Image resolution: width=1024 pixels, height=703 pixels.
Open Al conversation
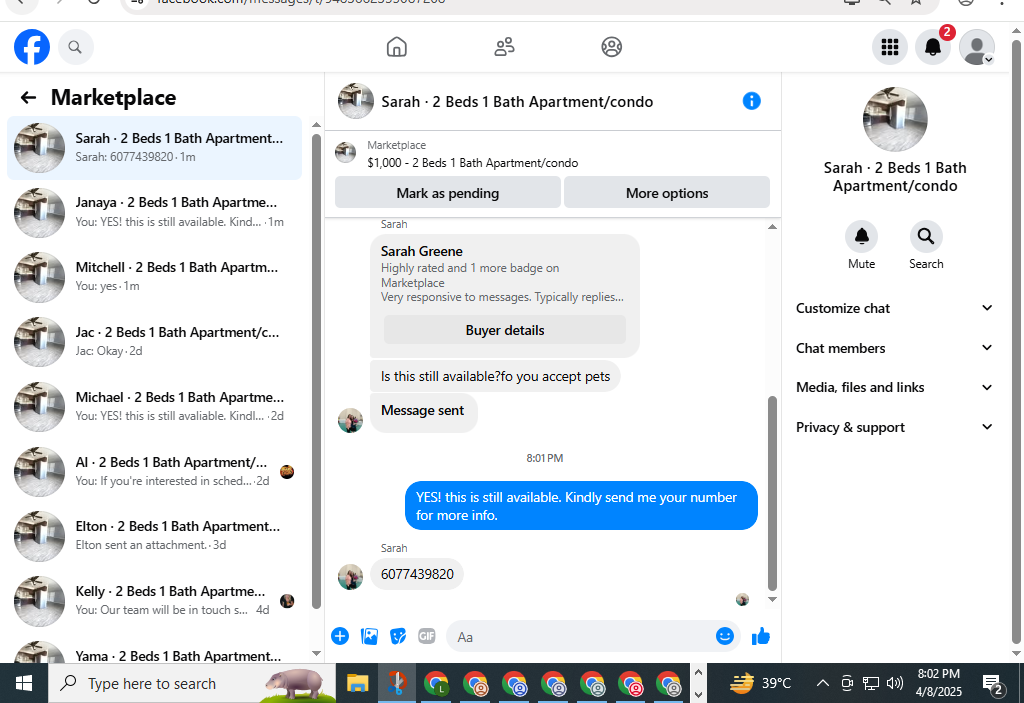tap(155, 471)
